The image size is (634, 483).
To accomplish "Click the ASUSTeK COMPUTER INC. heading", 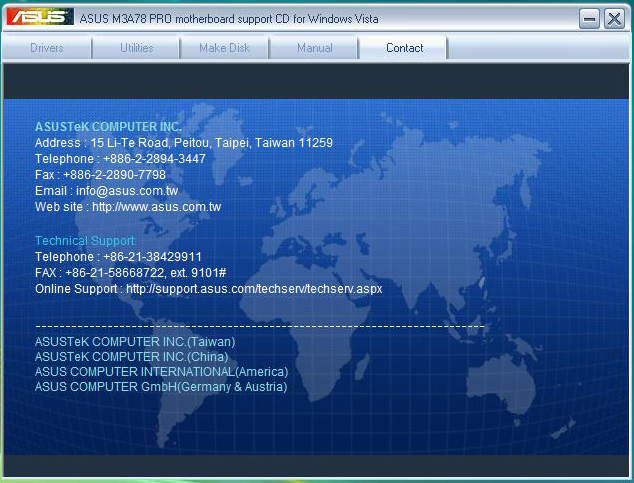I will pos(108,127).
